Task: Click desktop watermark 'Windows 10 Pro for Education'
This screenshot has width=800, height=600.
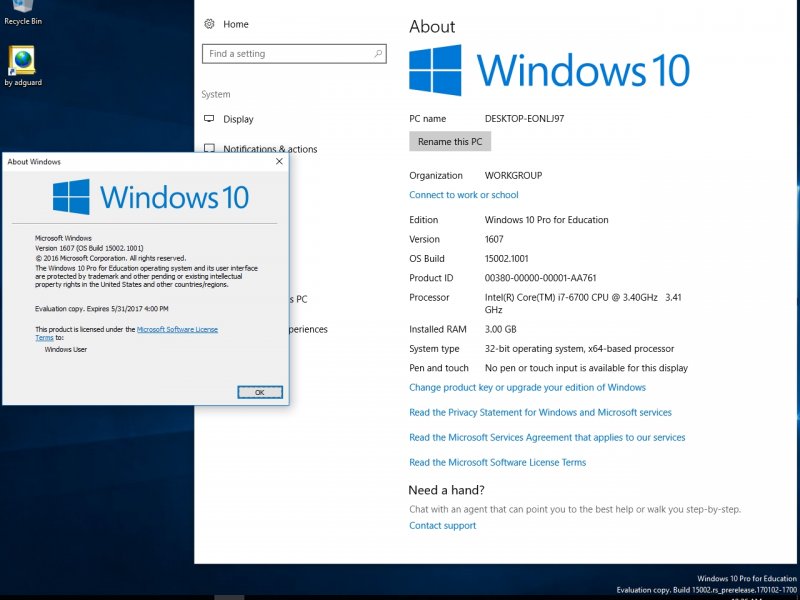Action: 747,578
